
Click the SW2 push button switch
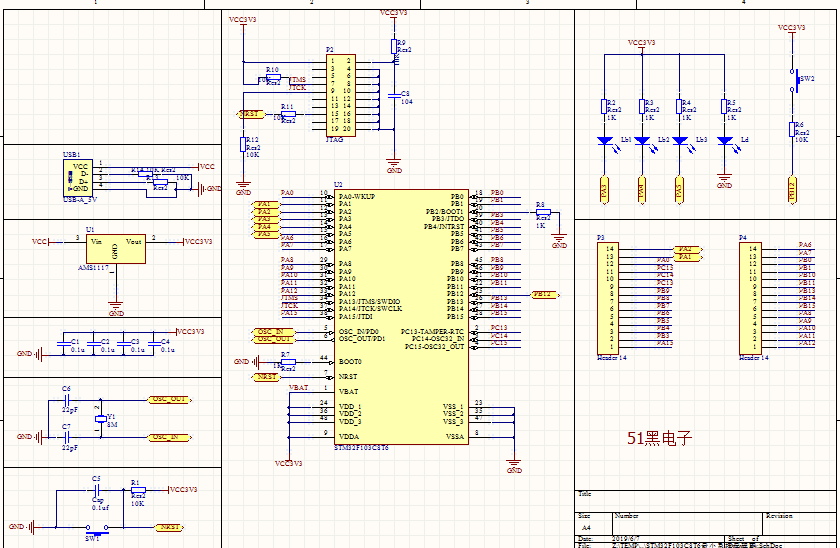pyautogui.click(x=794, y=80)
